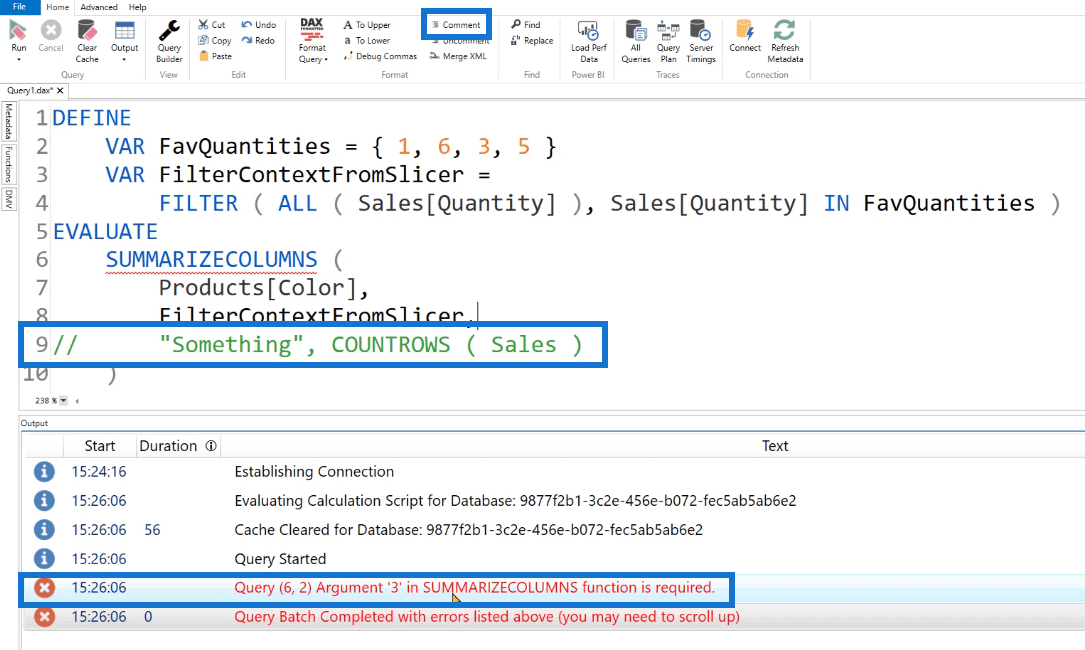The width and height of the screenshot is (1085, 650).
Task: Click SUMMARIZECOLUMNS in the editor
Action: pyautogui.click(x=211, y=260)
